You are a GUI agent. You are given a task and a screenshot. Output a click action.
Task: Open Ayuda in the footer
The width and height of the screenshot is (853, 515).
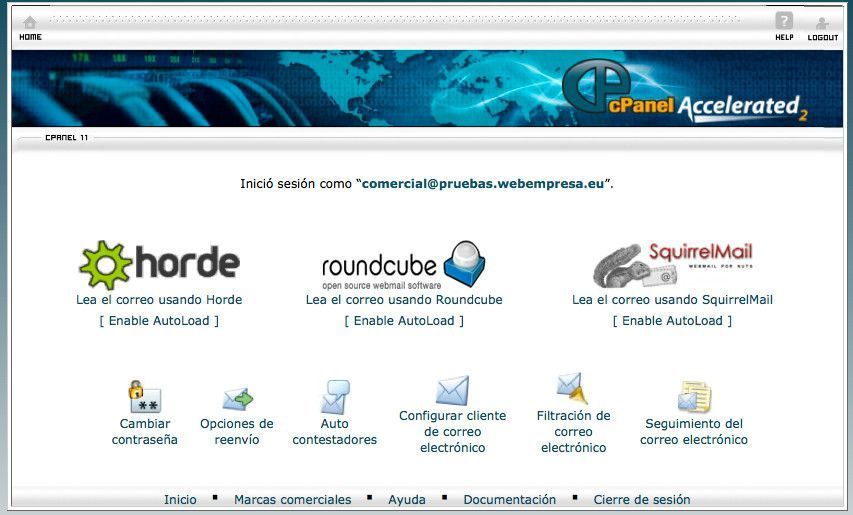point(407,499)
